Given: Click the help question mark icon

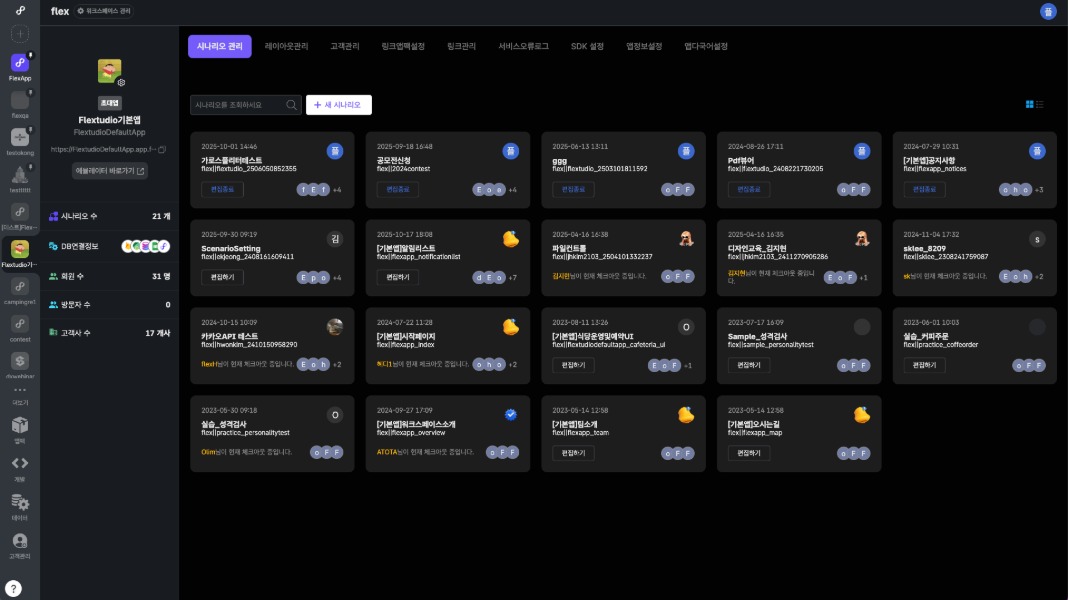Looking at the screenshot, I should click(14, 589).
